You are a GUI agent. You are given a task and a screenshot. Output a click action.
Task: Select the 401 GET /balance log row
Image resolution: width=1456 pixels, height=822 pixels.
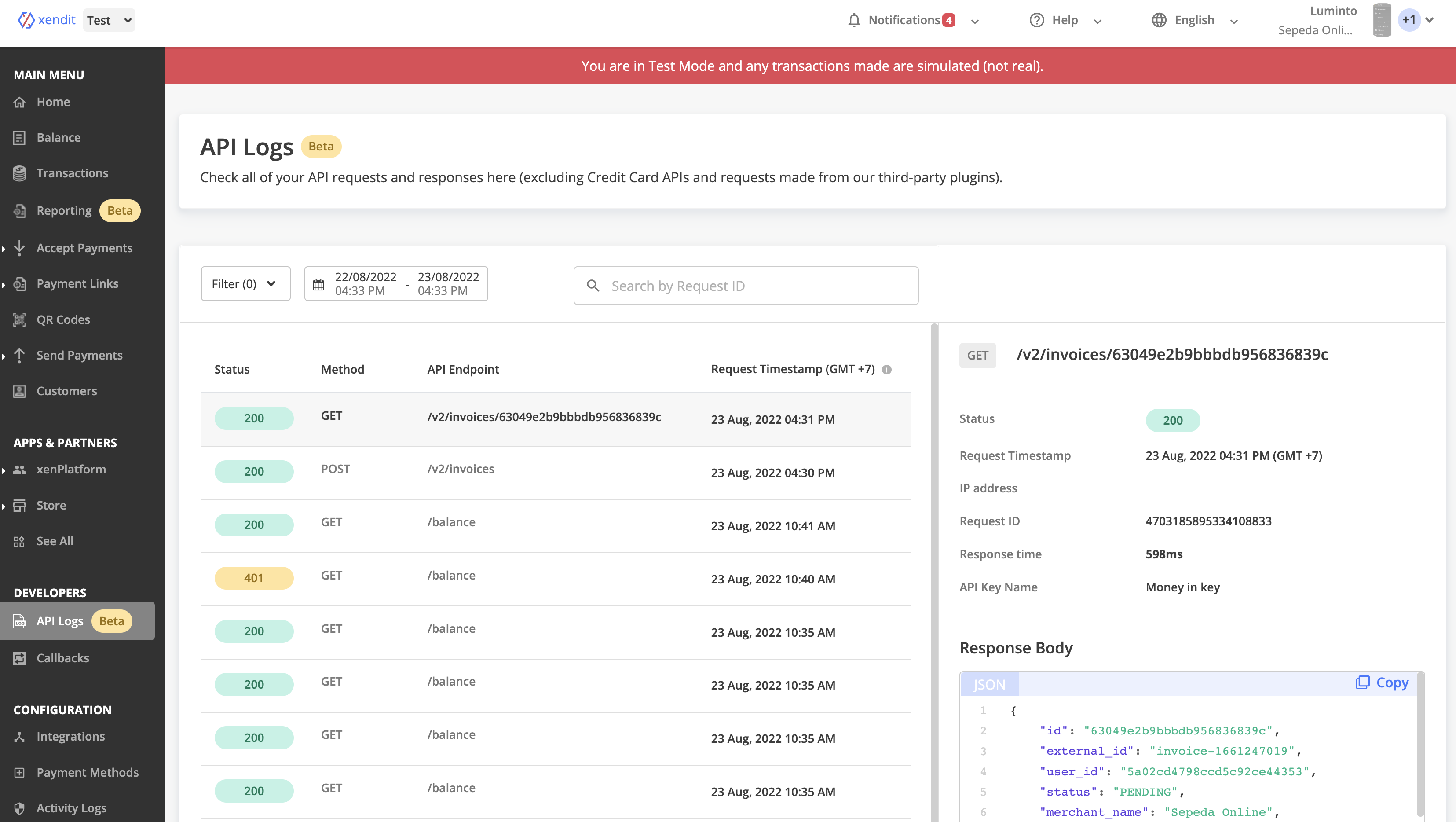click(x=556, y=579)
